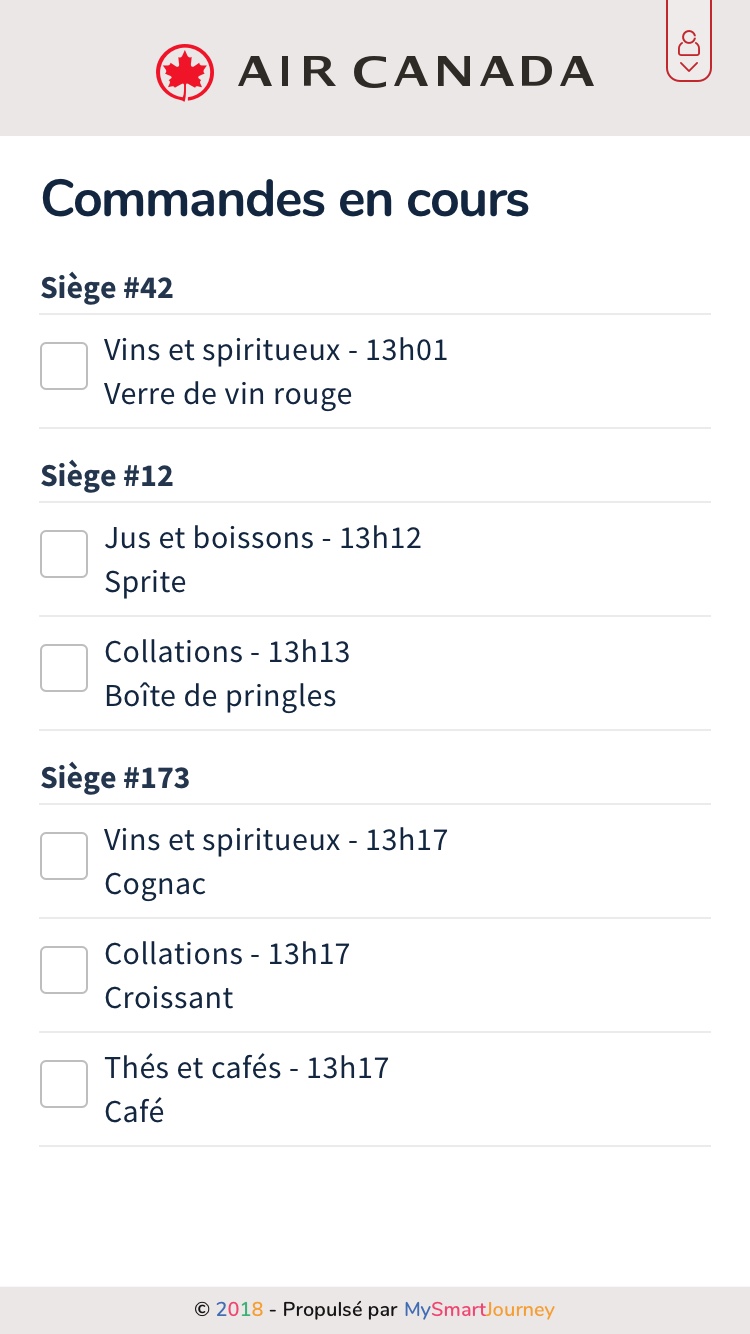Click the Commandes en cours page title
Image resolution: width=750 pixels, height=1334 pixels.
click(285, 199)
